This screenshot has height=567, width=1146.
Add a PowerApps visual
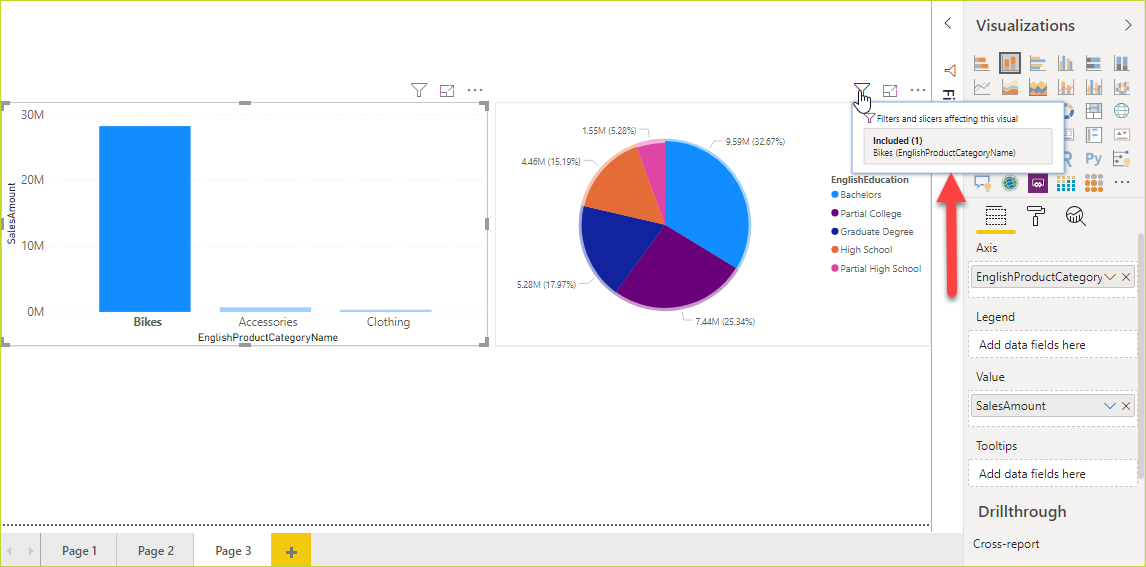coord(1038,183)
